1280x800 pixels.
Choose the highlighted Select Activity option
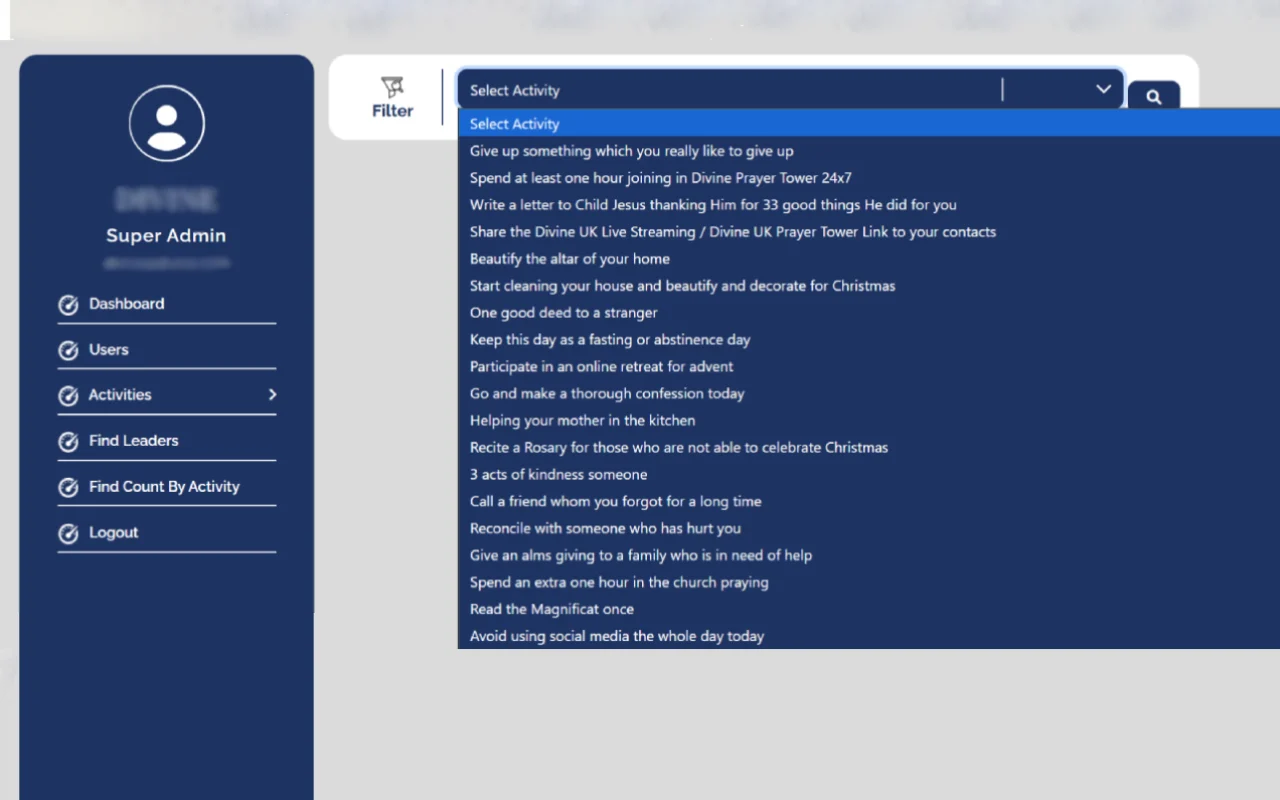point(515,124)
